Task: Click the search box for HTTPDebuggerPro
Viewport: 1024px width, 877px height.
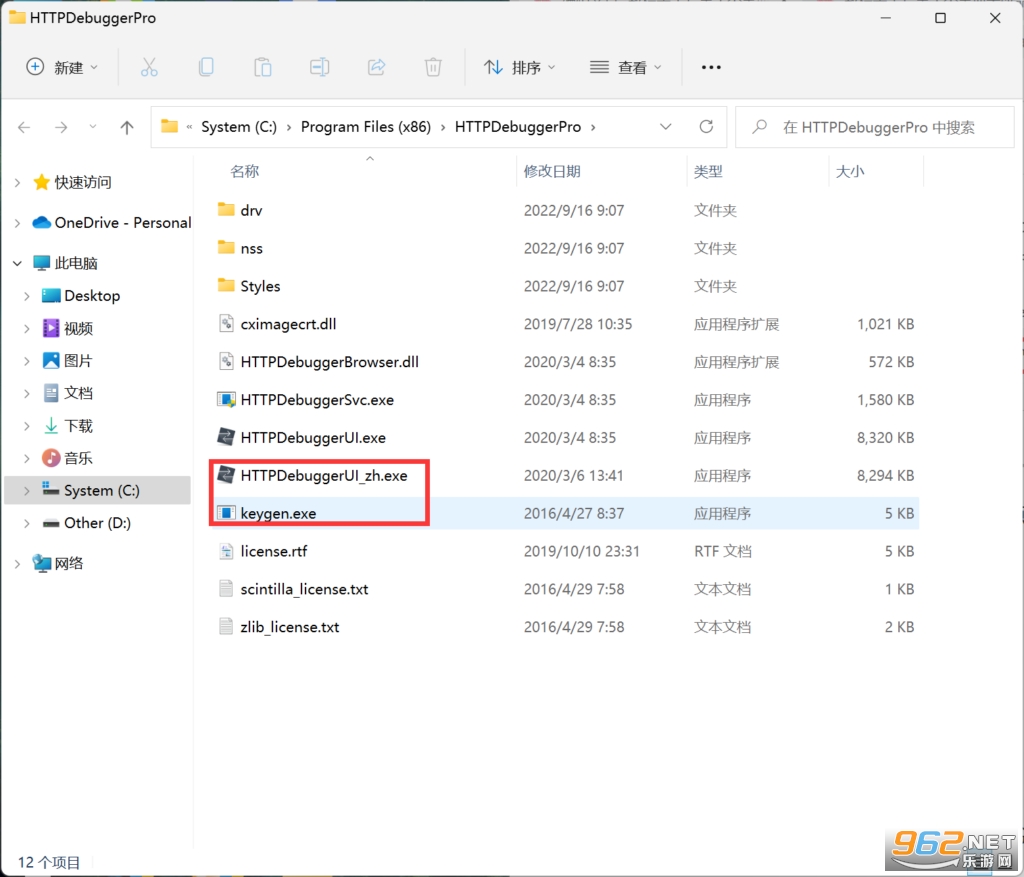Action: (x=874, y=127)
